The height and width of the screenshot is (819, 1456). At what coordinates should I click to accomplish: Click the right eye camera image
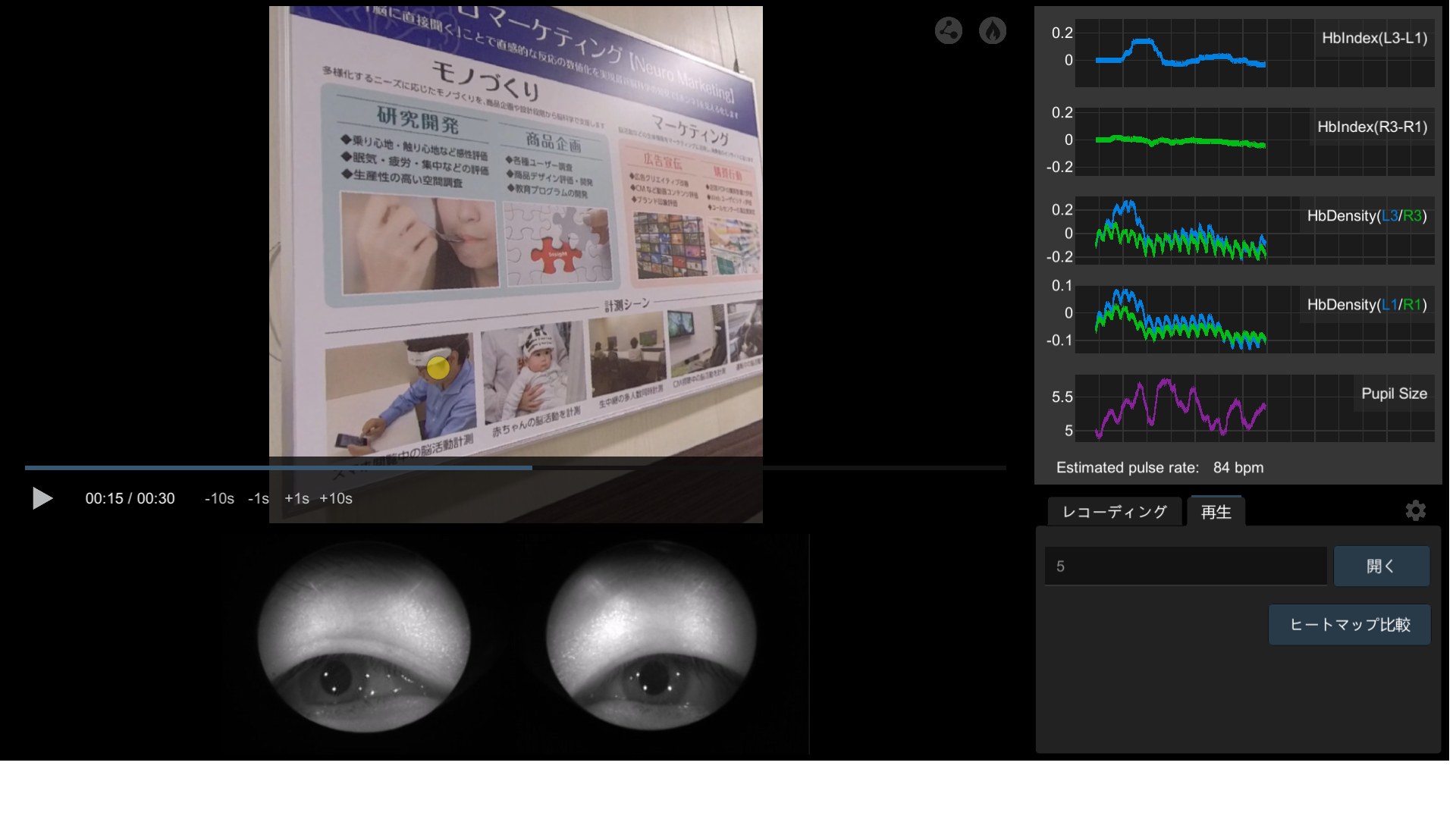pos(651,637)
